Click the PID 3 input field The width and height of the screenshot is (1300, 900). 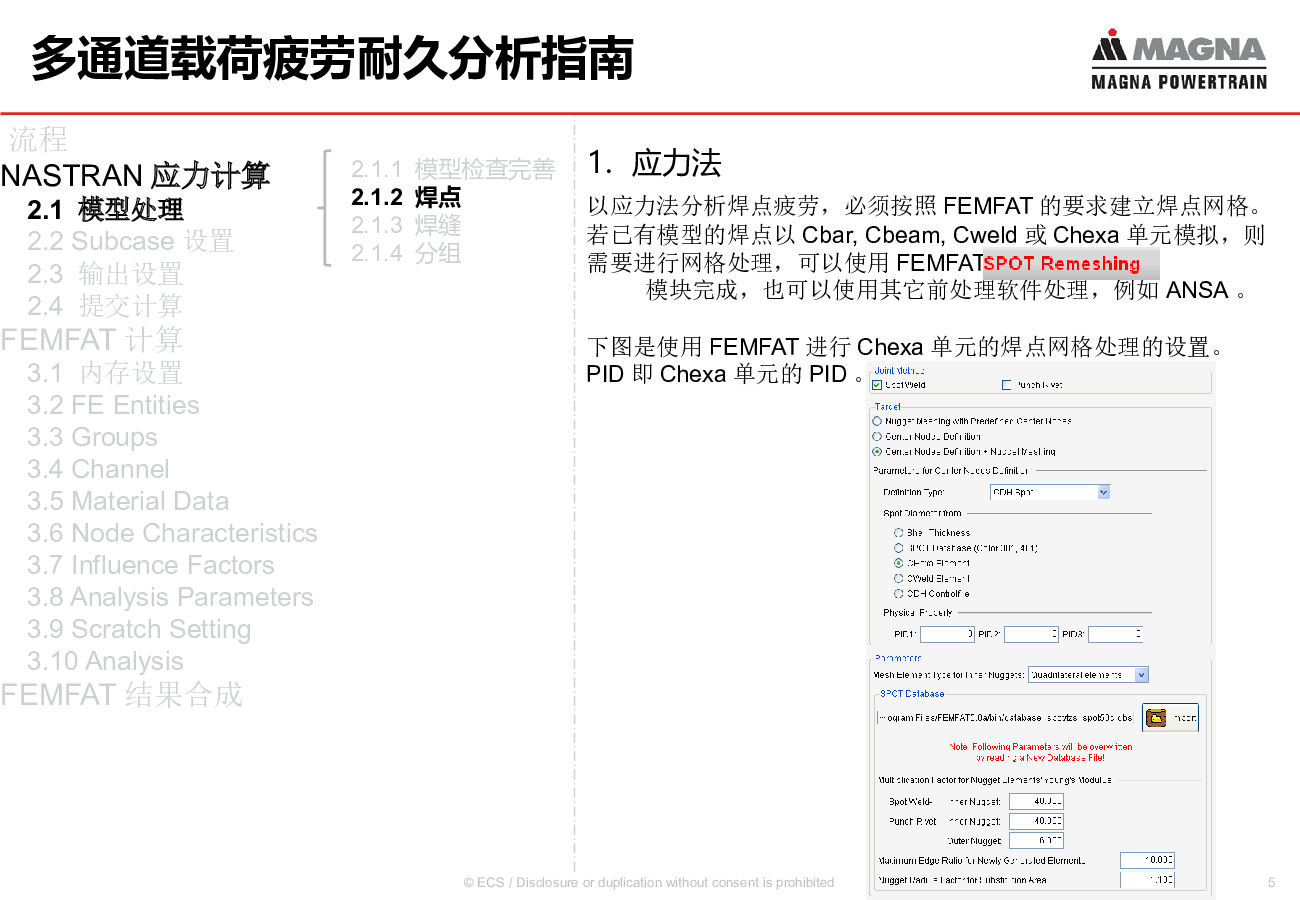(x=1115, y=634)
